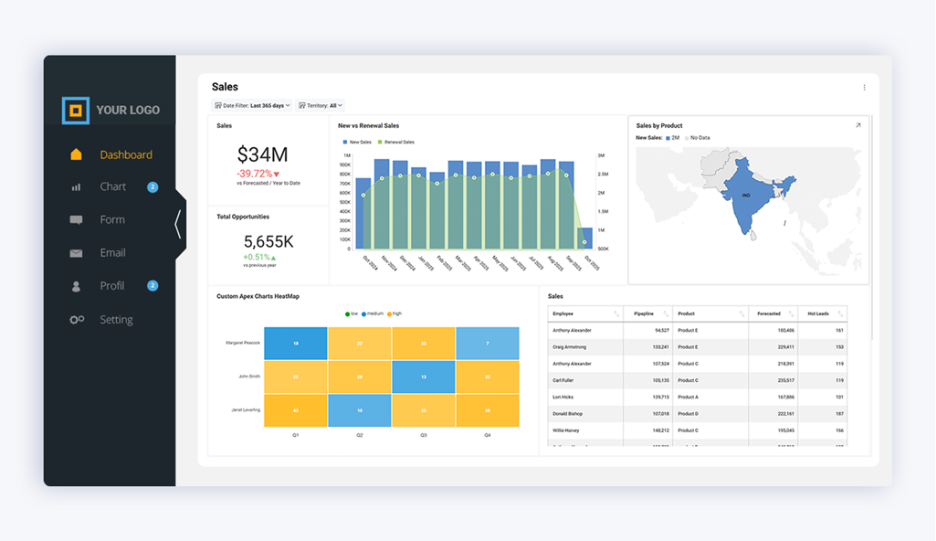Click the Setting gears icon in the sidebar
This screenshot has height=541, width=936.
point(76,320)
